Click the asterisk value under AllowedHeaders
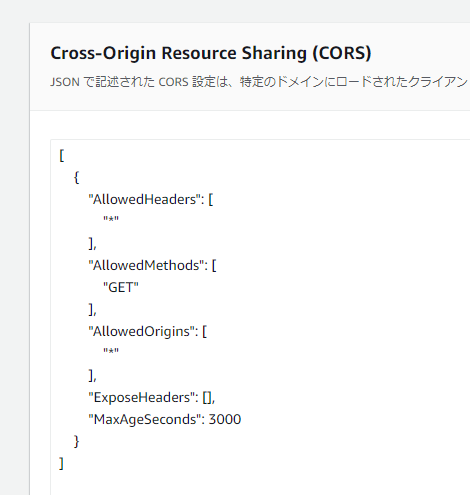Screen dimensions: 470x495 111,220
